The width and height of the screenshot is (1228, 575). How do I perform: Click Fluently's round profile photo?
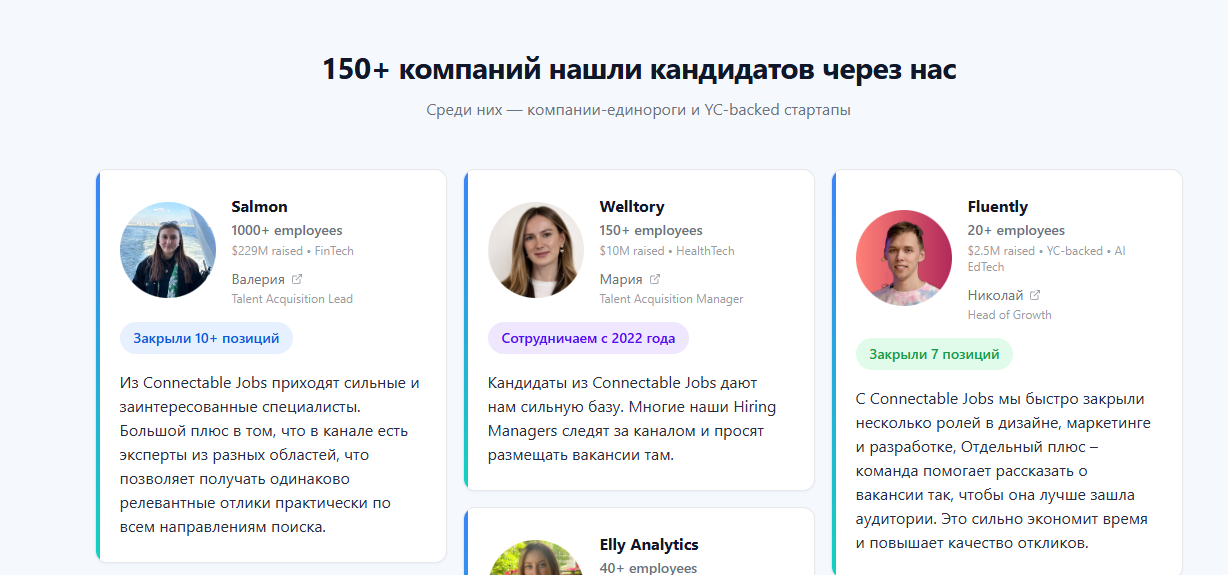(x=904, y=258)
